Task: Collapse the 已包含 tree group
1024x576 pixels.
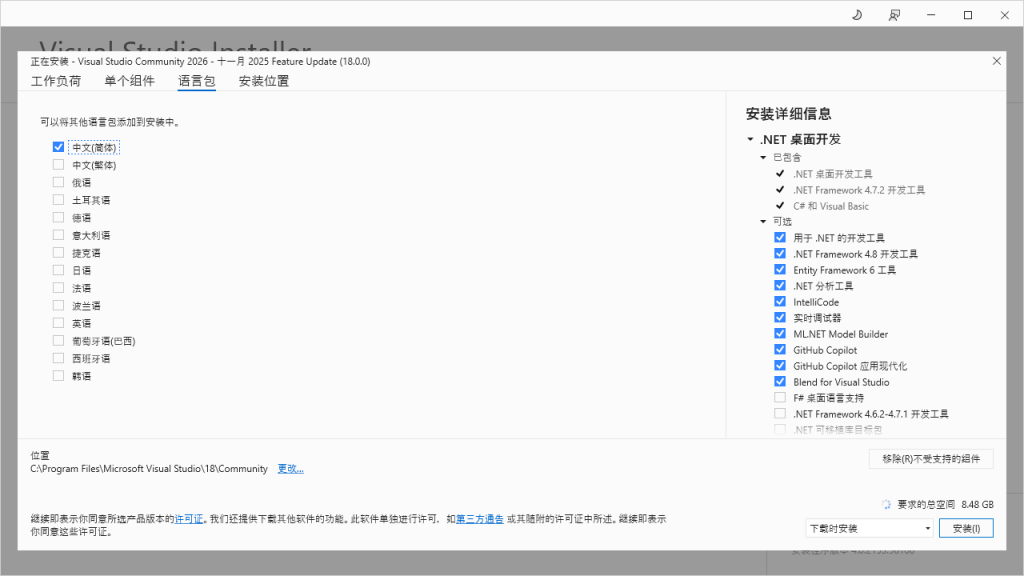Action: (763, 158)
